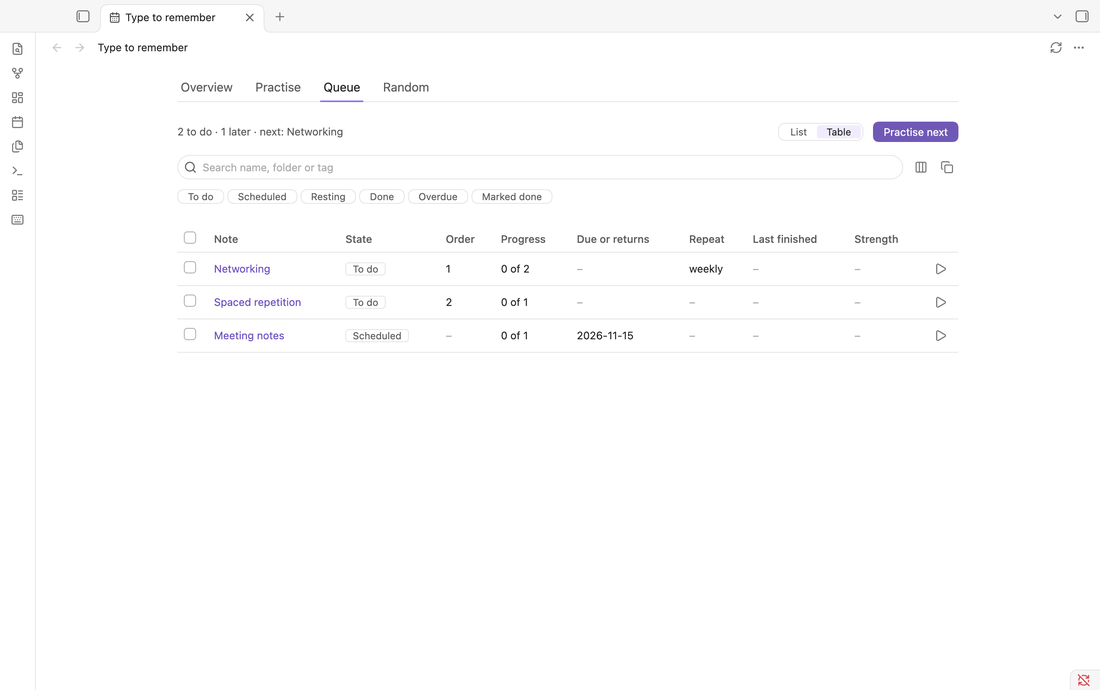This screenshot has height=690, width=1100.
Task: Navigate forward with the right arrow
Action: (80, 48)
